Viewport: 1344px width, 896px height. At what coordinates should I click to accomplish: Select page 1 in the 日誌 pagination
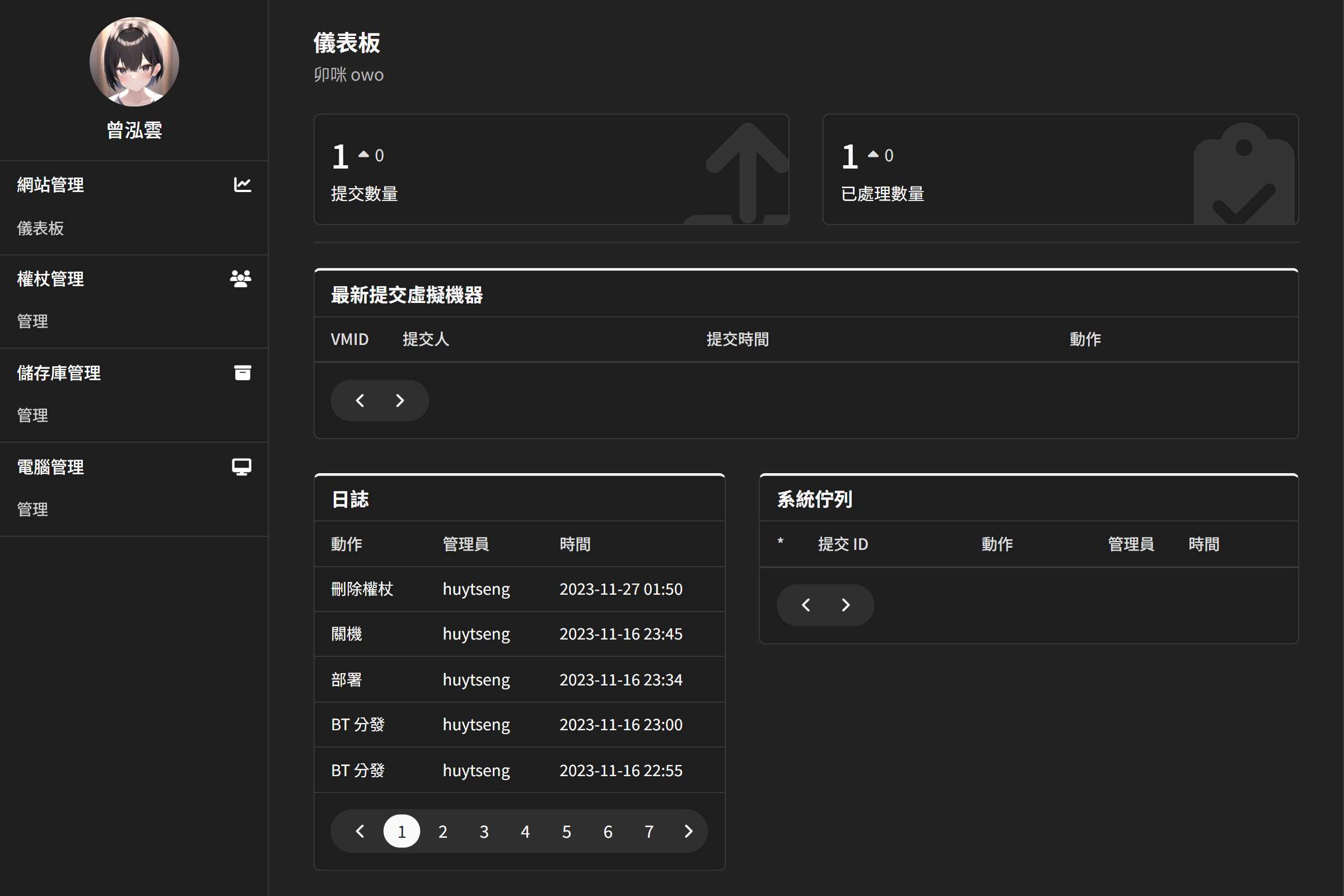(x=402, y=832)
